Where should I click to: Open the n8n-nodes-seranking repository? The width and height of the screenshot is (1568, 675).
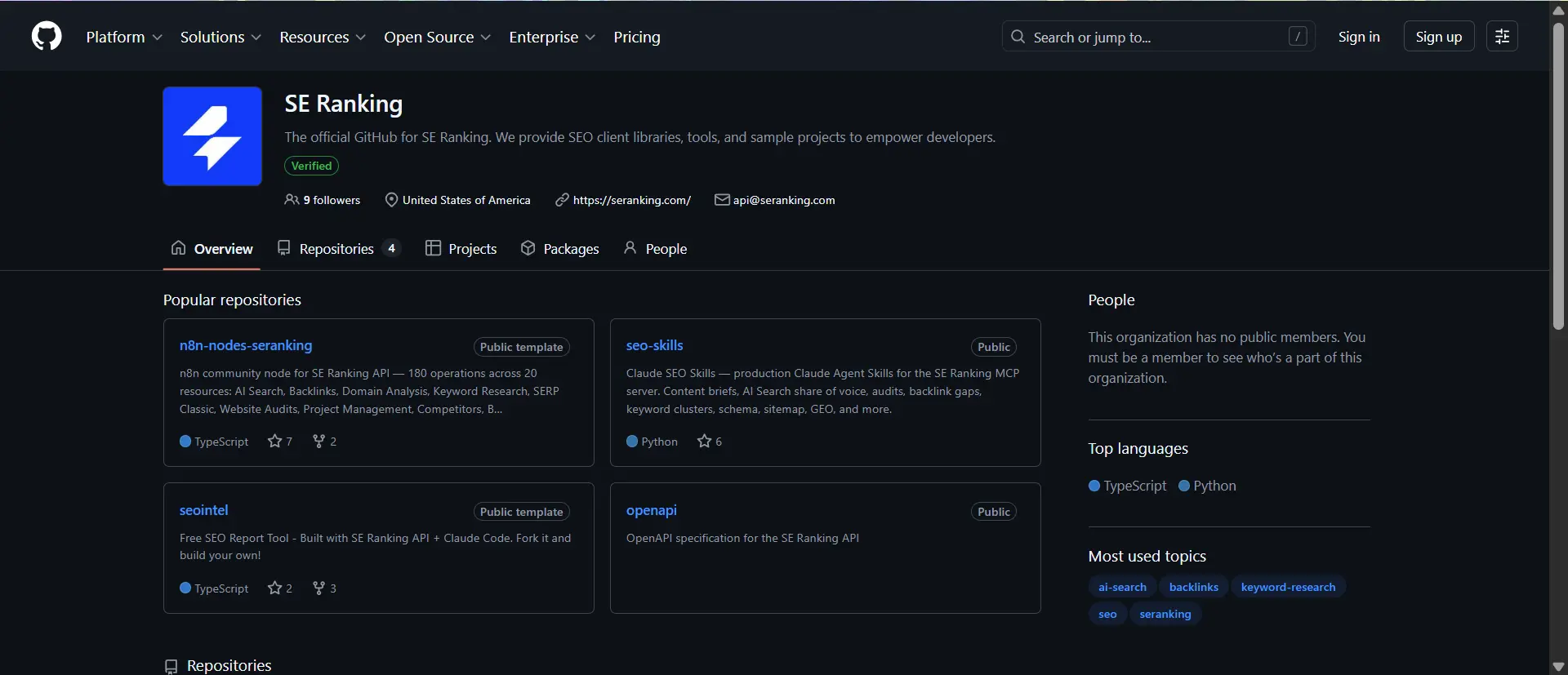point(246,345)
